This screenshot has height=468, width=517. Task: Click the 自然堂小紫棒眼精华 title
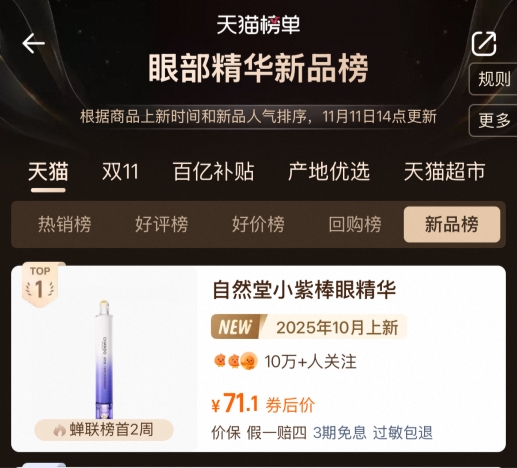click(304, 290)
